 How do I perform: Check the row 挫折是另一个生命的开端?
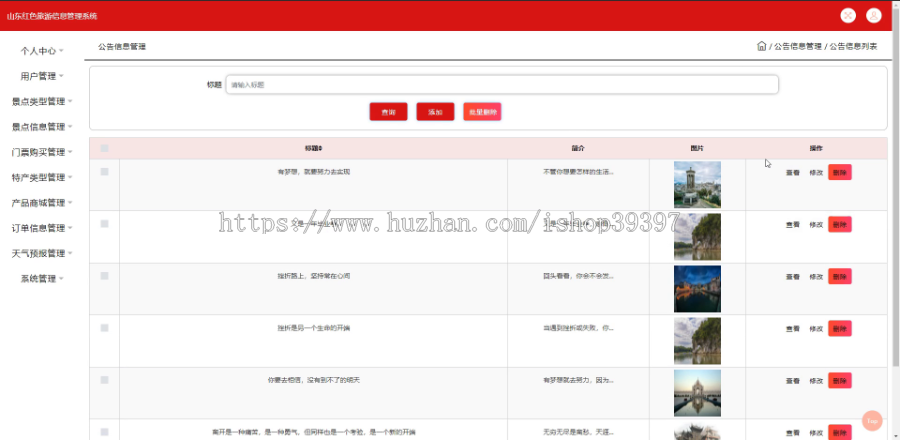[x=104, y=328]
